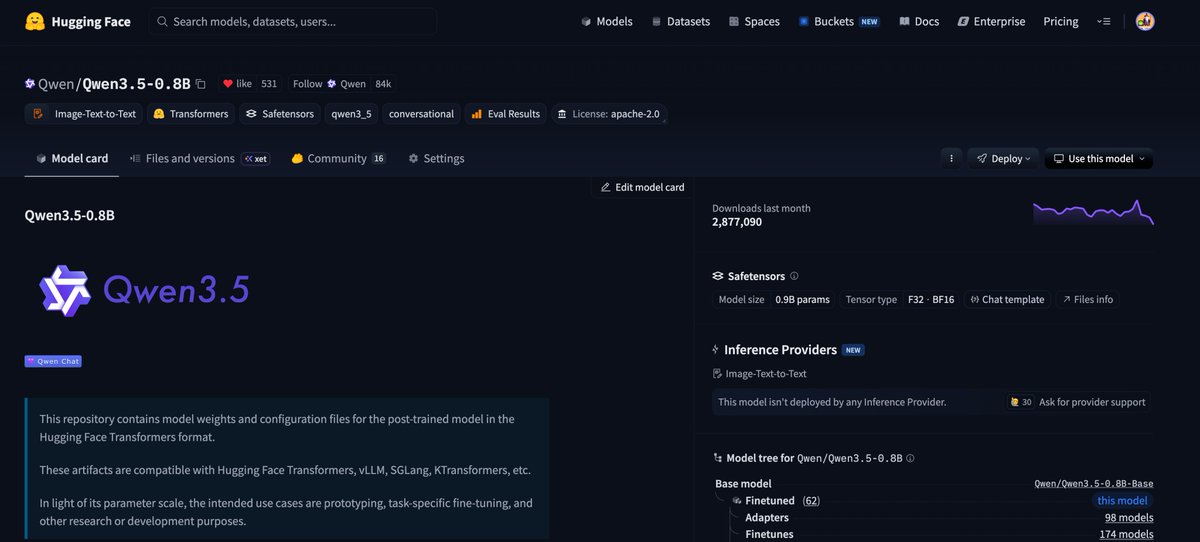
Task: Click the F32 · BF16 tensor type value
Action: point(930,299)
